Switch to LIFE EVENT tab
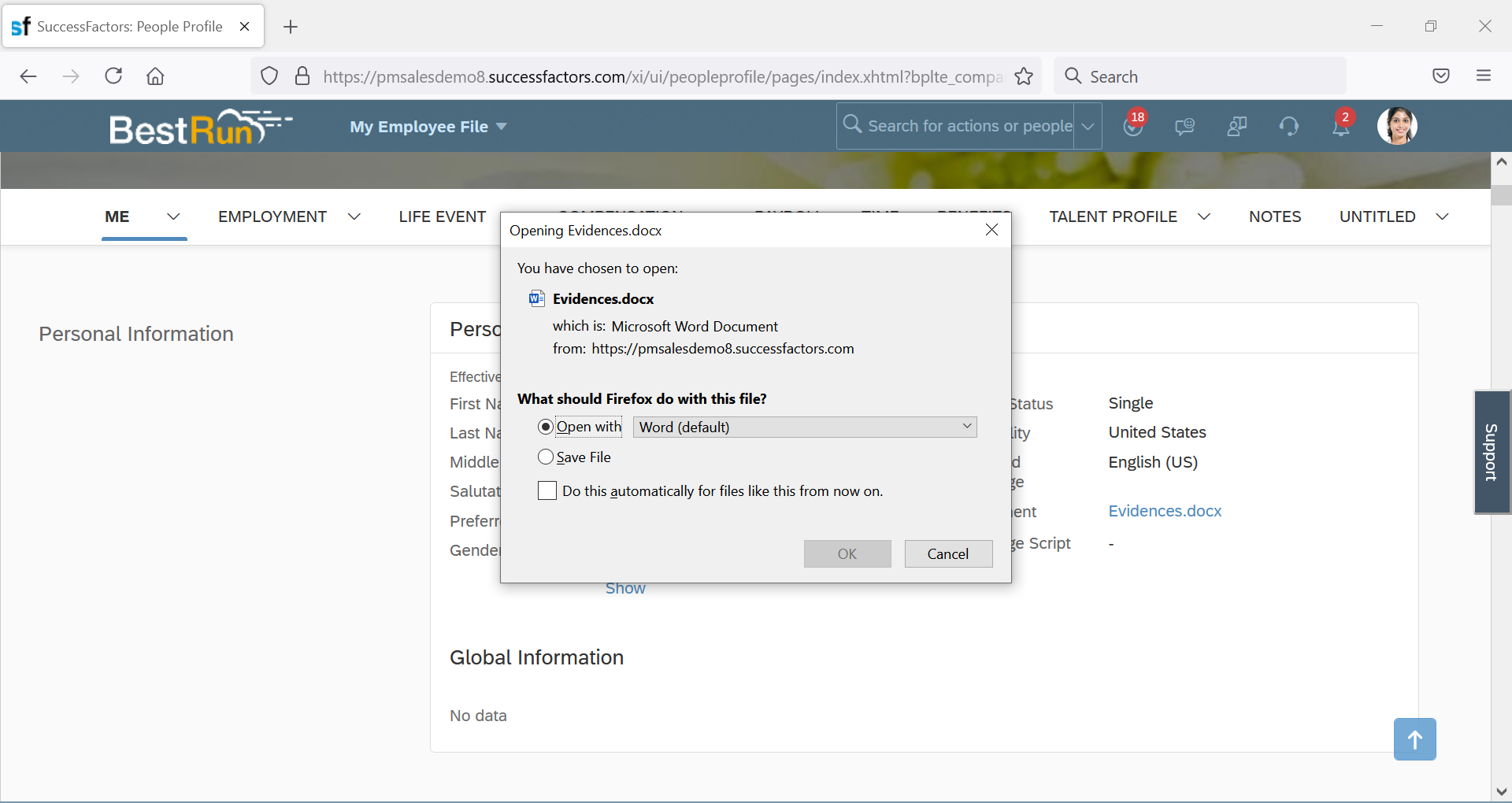The height and width of the screenshot is (803, 1512). (x=443, y=216)
